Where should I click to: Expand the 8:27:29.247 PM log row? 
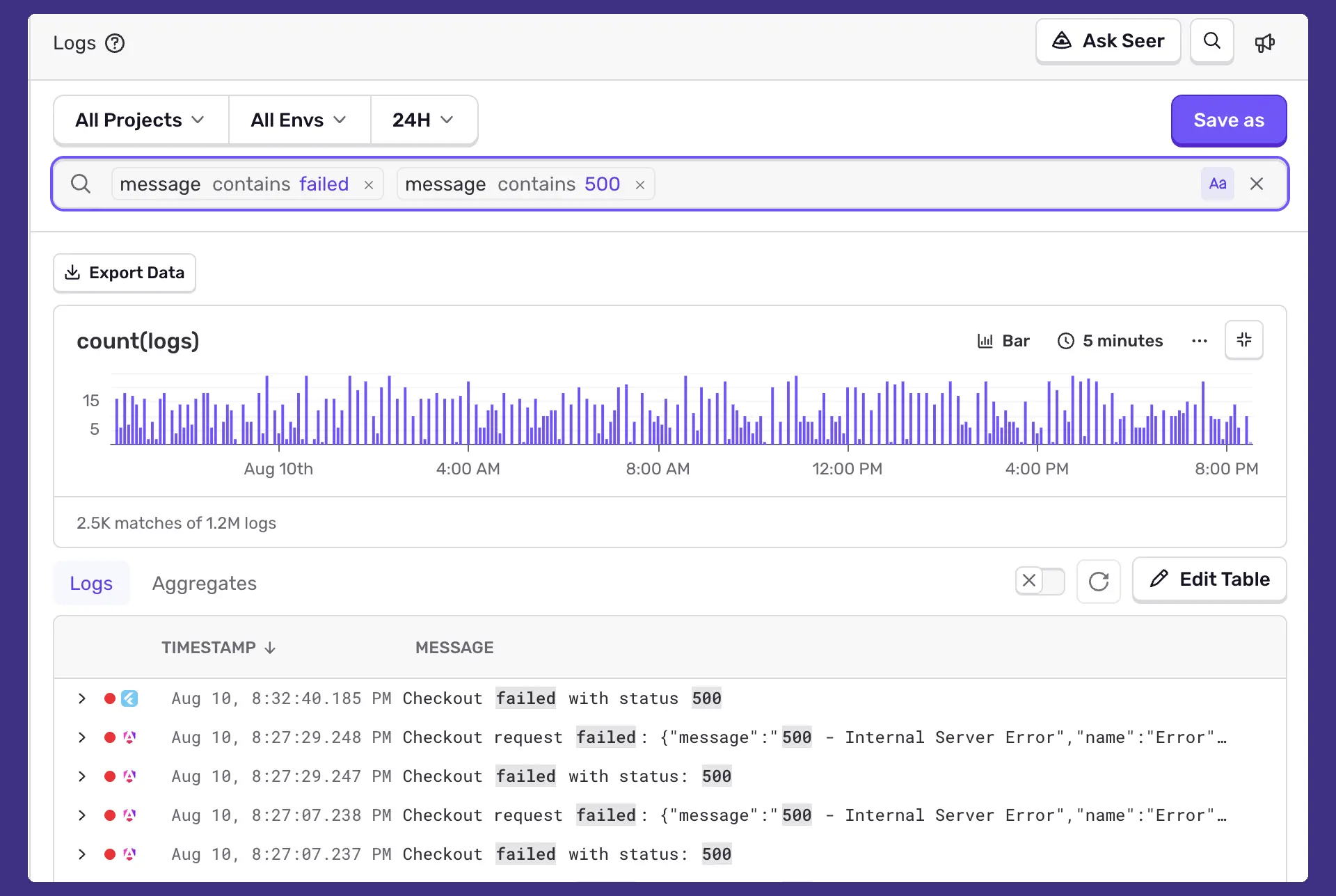[x=82, y=776]
